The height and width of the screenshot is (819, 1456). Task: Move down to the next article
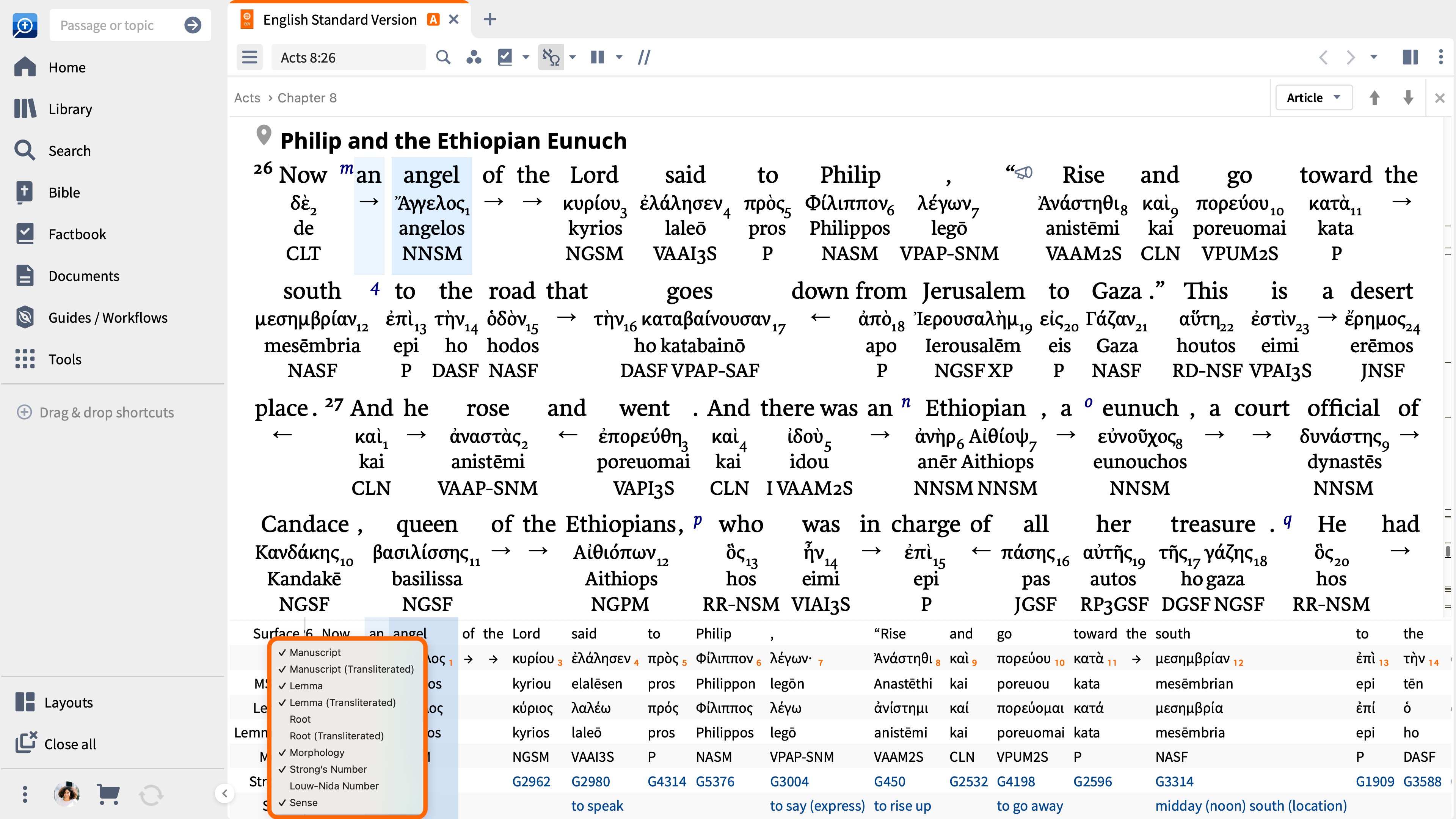coord(1408,98)
